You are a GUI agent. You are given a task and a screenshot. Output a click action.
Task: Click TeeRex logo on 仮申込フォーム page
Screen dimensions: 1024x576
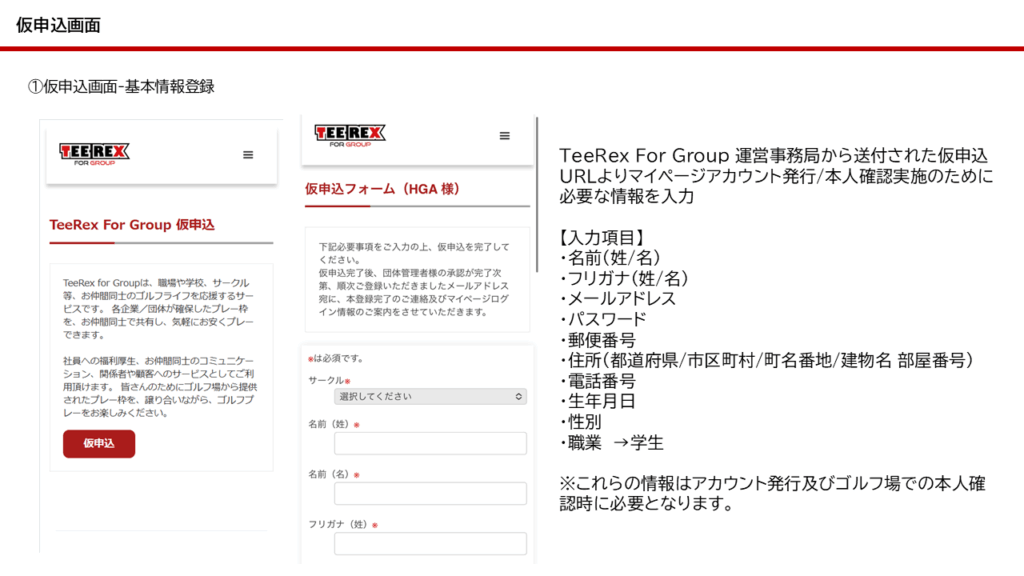350,136
